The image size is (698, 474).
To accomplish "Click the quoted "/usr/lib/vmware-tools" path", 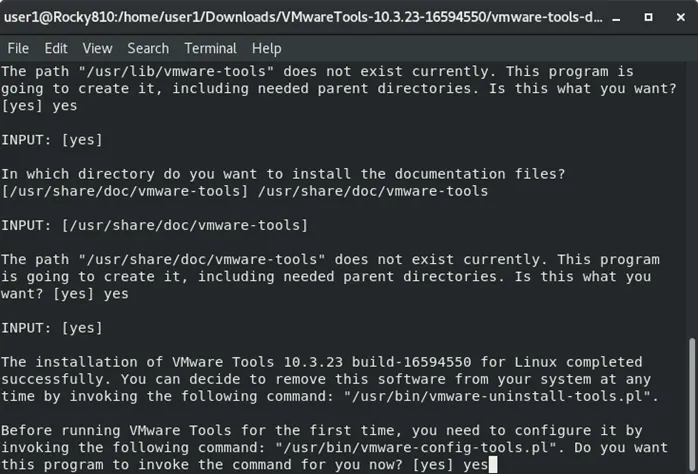I will tap(176, 71).
